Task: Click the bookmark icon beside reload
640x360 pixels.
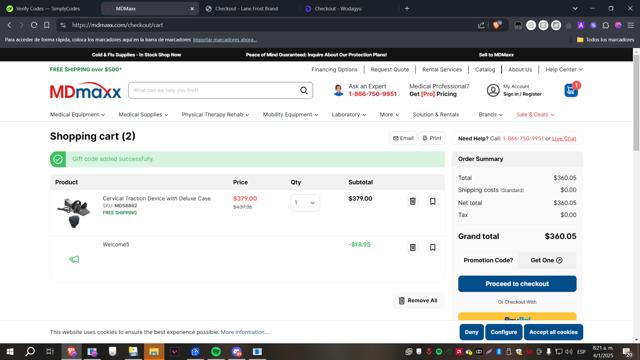Action: click(47, 25)
